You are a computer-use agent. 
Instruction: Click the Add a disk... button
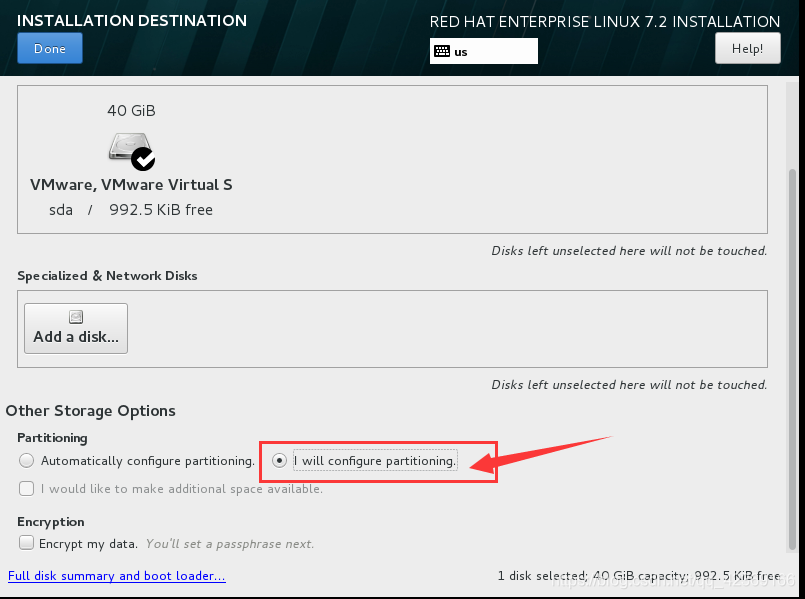[76, 329]
